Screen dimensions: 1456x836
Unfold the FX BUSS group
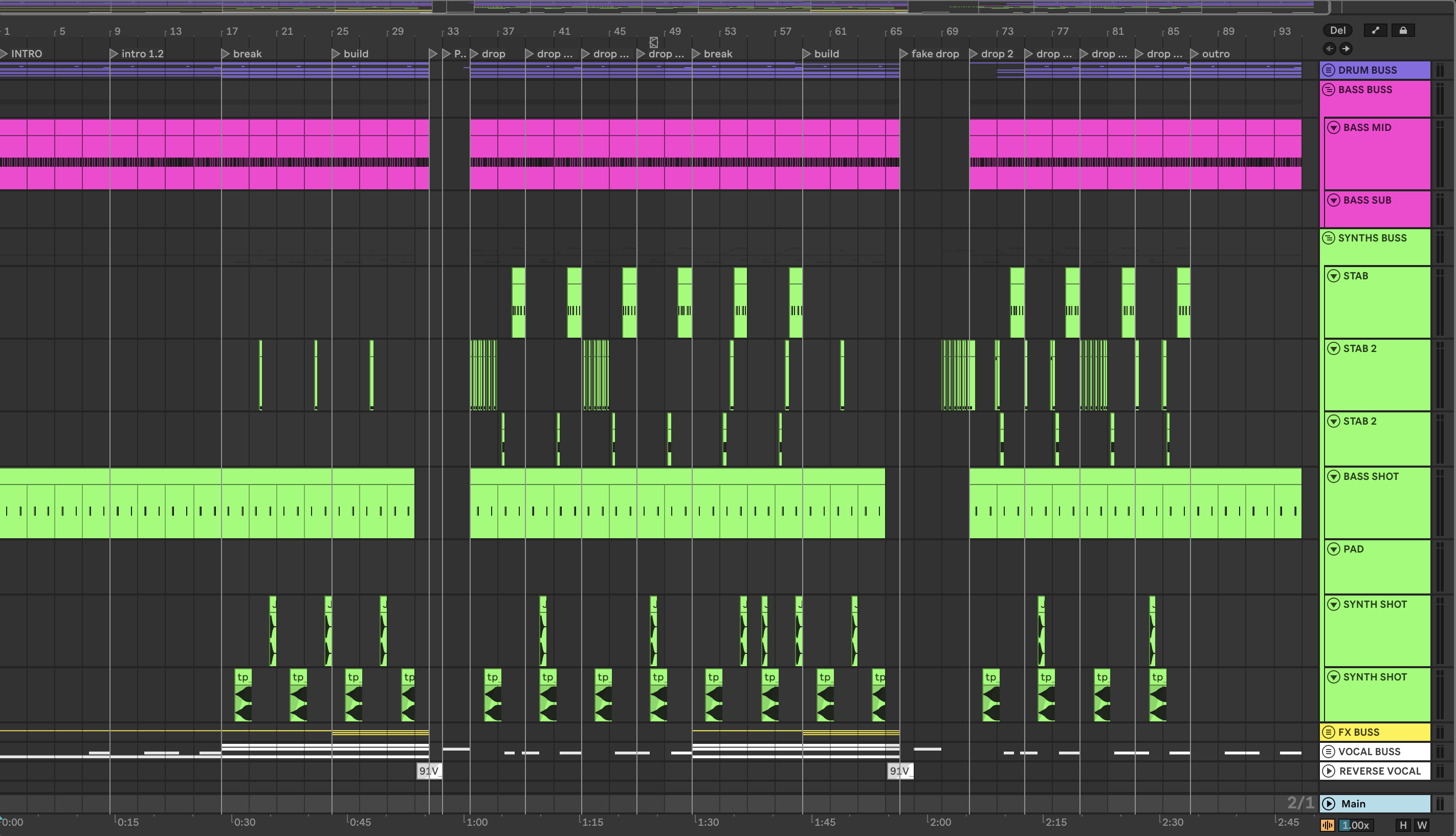tap(1329, 732)
